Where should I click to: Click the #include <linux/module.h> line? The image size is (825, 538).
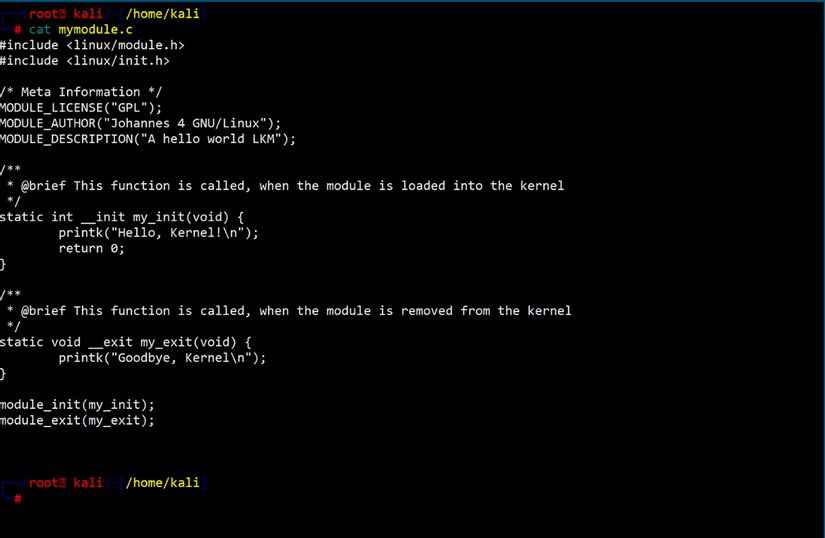coord(92,45)
